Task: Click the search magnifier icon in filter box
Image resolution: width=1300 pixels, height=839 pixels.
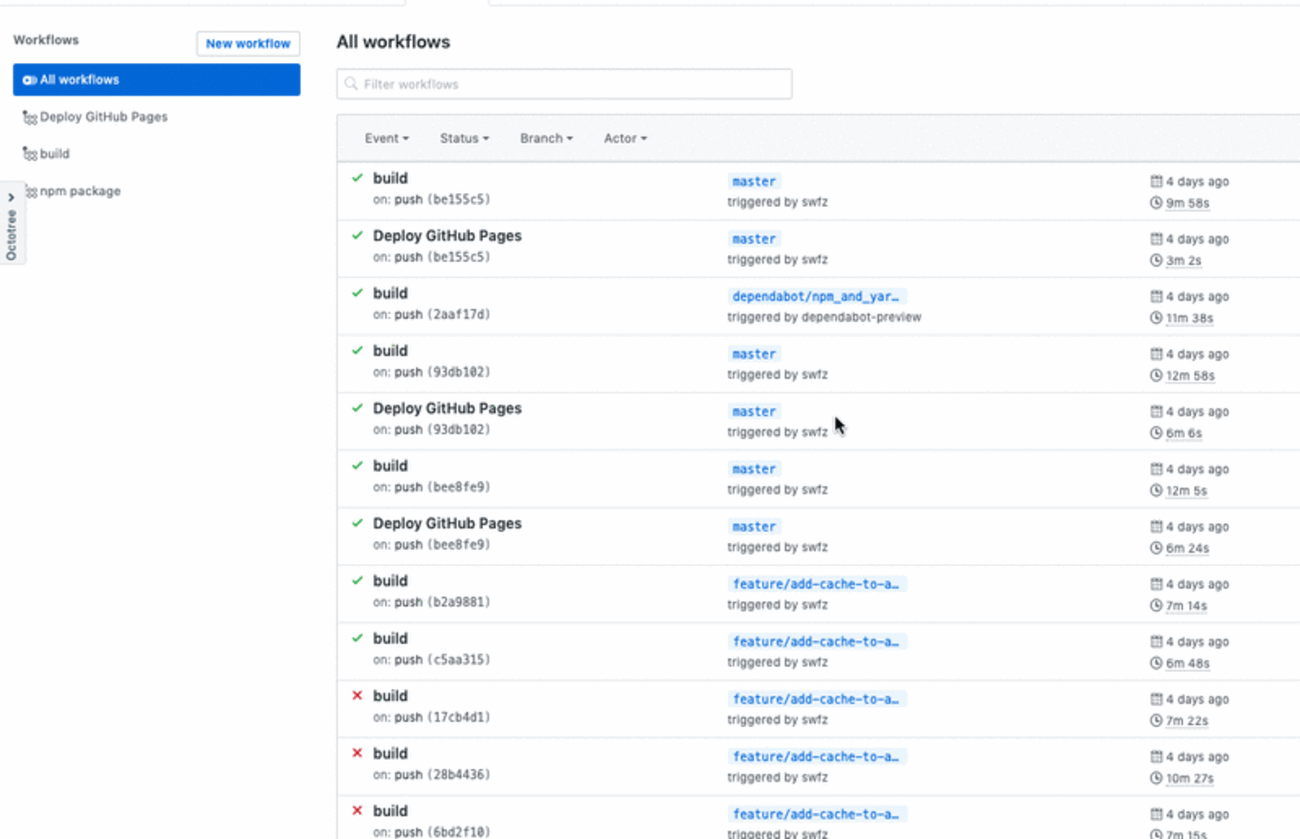Action: click(351, 84)
